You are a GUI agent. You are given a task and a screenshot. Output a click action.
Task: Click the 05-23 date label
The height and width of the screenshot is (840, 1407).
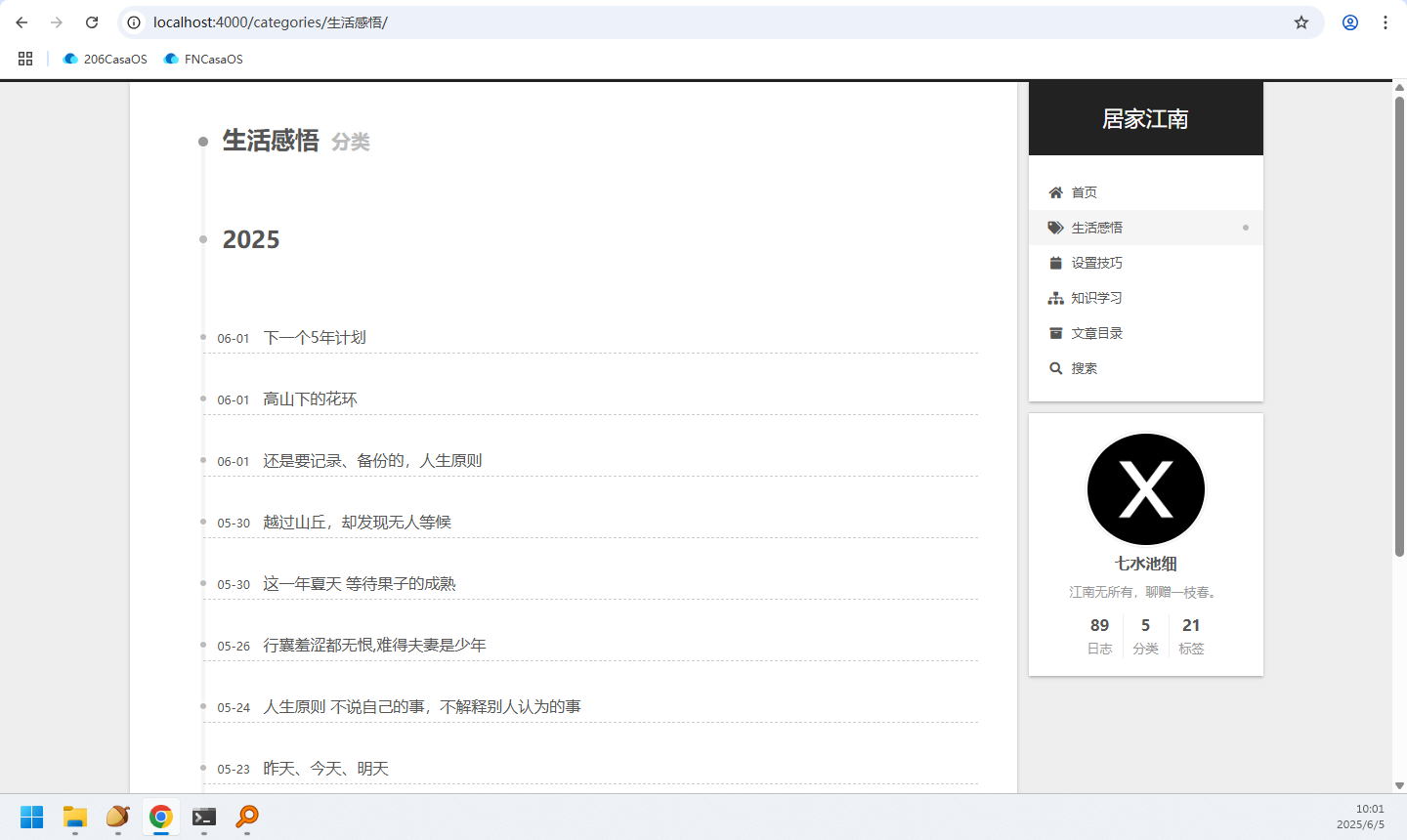(x=234, y=769)
